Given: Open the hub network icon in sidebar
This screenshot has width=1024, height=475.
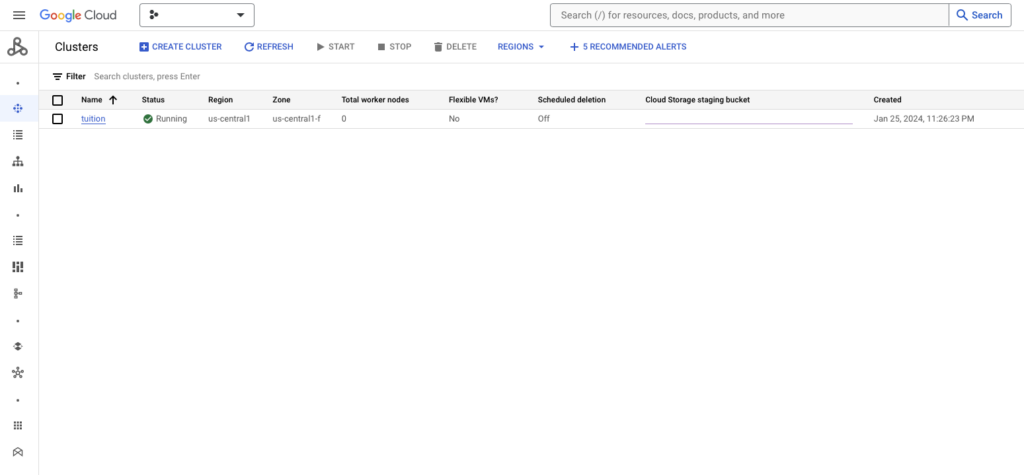Looking at the screenshot, I should click(18, 372).
